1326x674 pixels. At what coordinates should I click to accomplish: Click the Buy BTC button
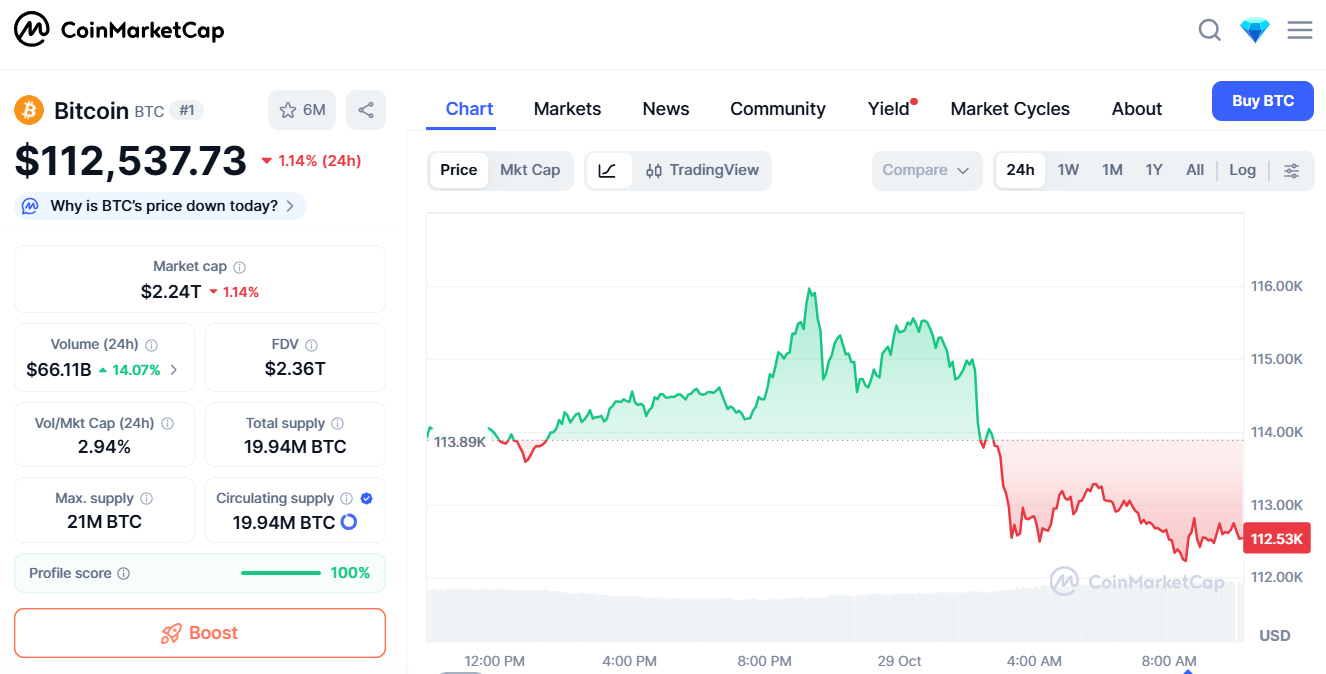click(1262, 100)
